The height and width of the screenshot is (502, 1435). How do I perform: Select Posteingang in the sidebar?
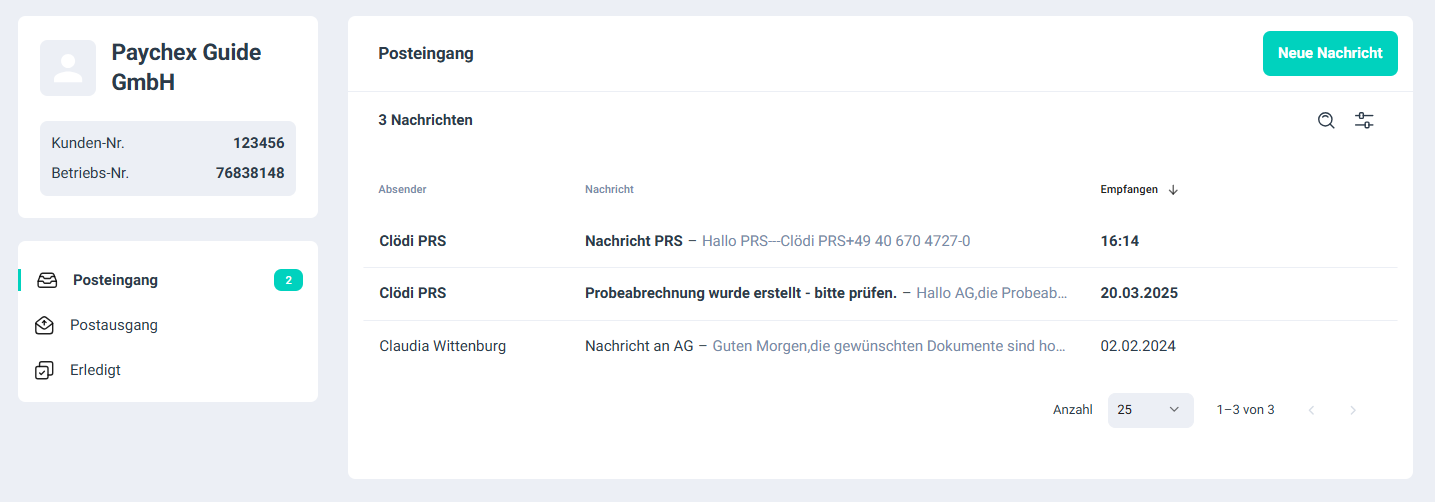click(115, 280)
